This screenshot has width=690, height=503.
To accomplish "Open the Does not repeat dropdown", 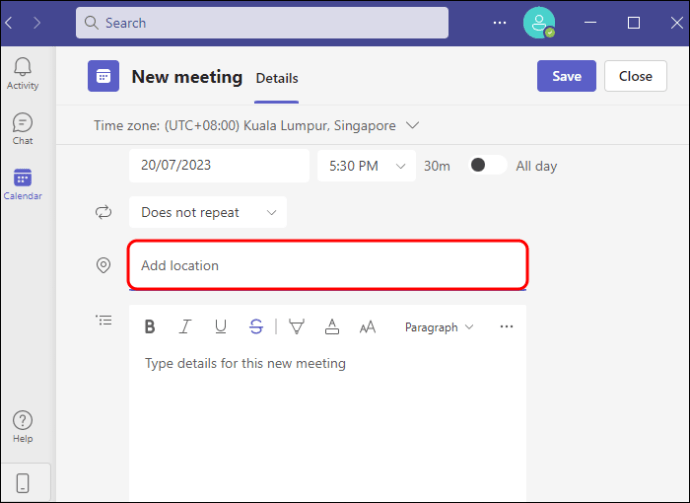I will (208, 212).
